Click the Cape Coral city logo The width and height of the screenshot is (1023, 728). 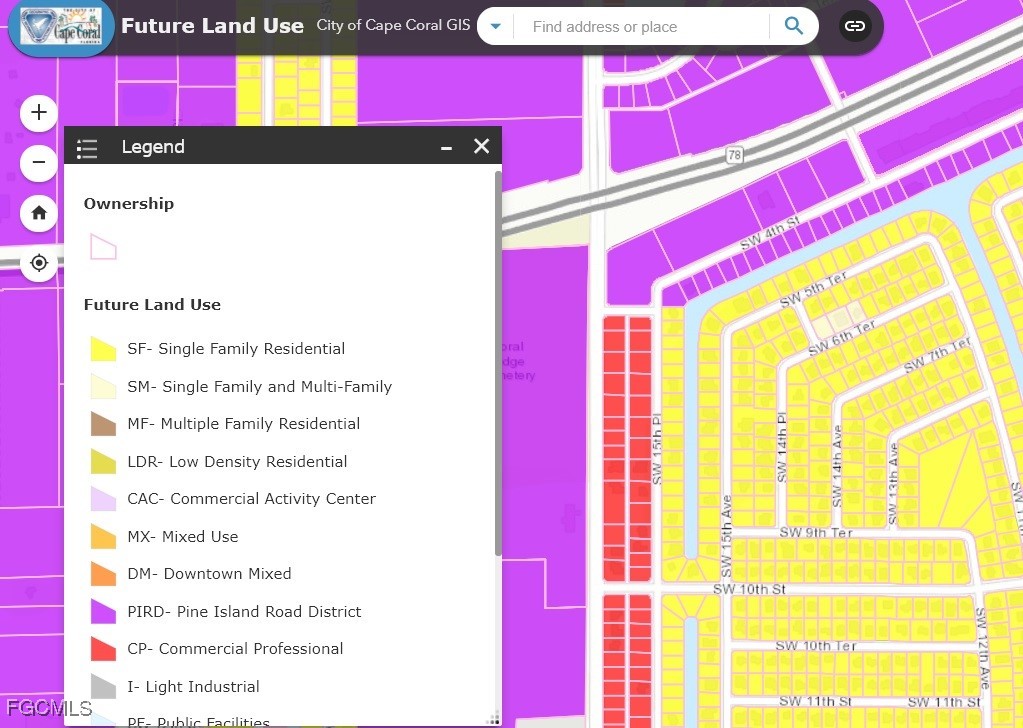[60, 28]
